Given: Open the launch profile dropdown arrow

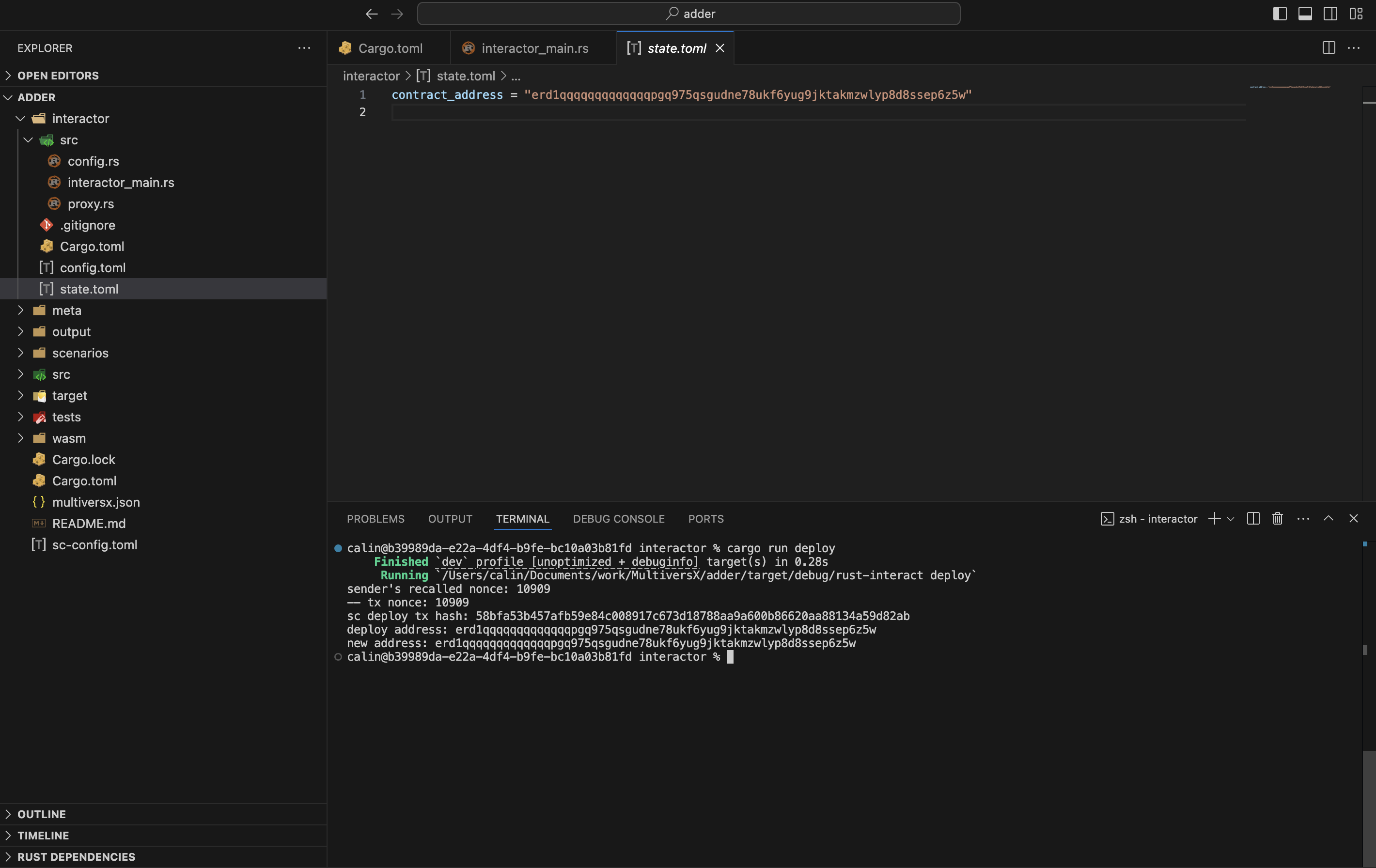Looking at the screenshot, I should (1231, 519).
